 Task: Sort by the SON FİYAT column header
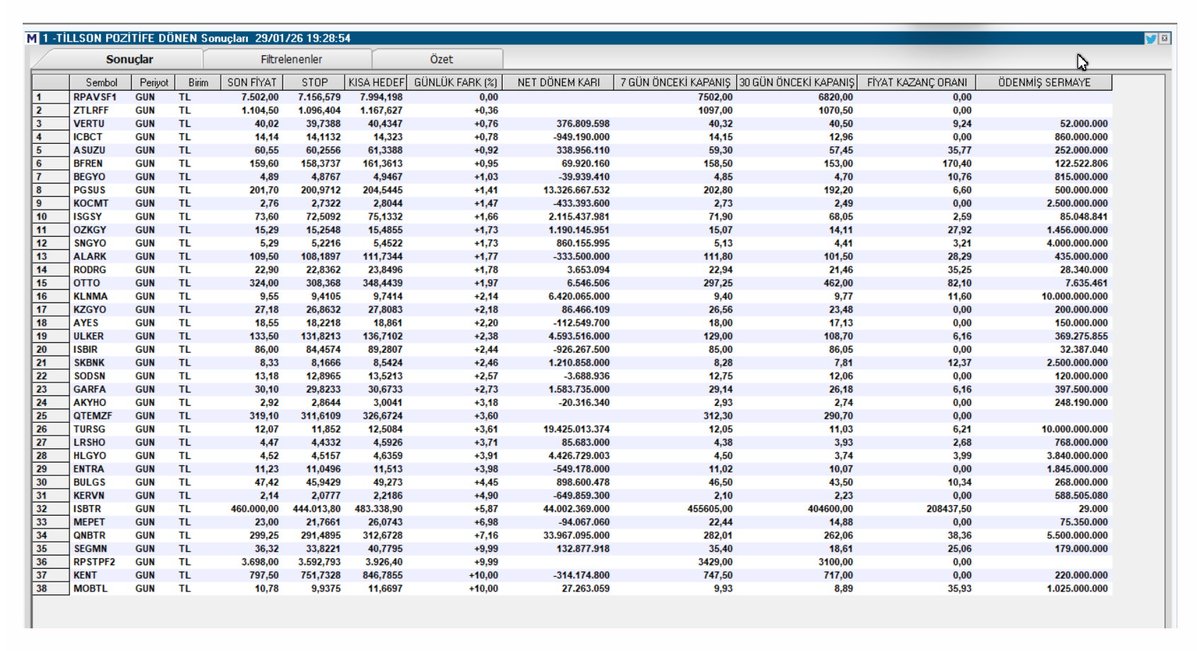point(250,82)
